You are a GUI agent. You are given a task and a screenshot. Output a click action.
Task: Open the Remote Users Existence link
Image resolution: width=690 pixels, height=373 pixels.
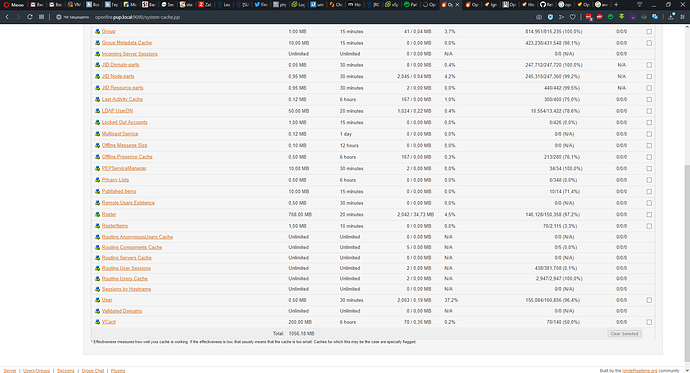point(128,203)
